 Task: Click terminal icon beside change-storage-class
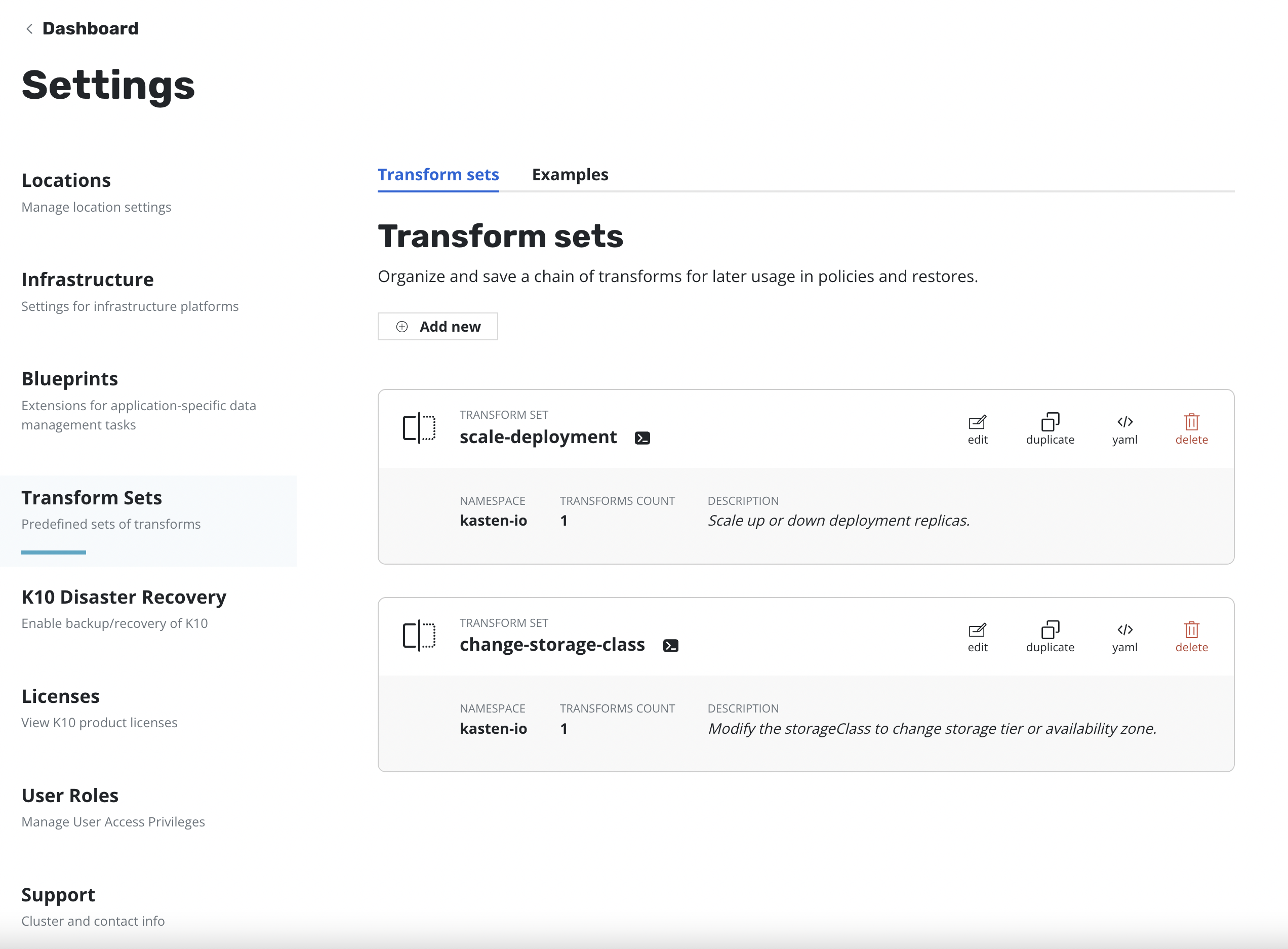click(x=670, y=646)
